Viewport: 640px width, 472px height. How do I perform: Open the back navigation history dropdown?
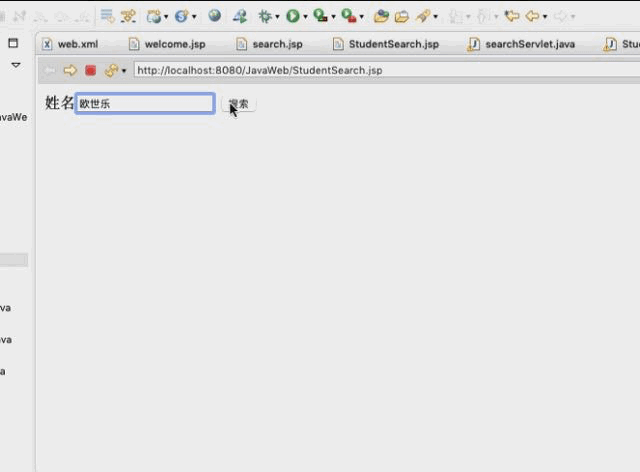pos(544,17)
